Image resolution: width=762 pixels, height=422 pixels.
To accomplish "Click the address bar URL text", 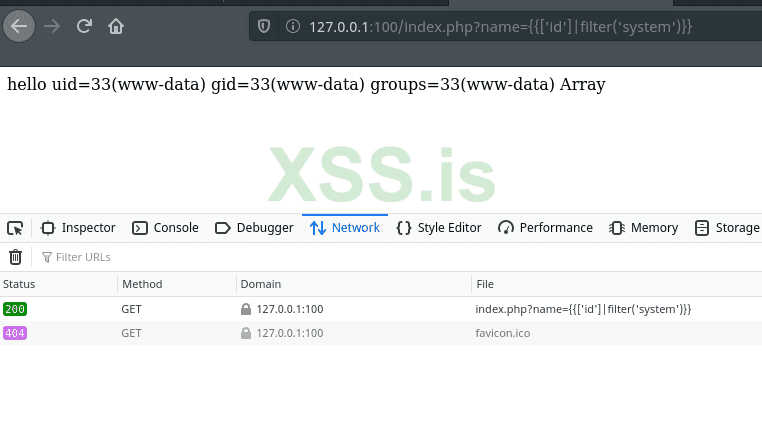I will tap(500, 26).
